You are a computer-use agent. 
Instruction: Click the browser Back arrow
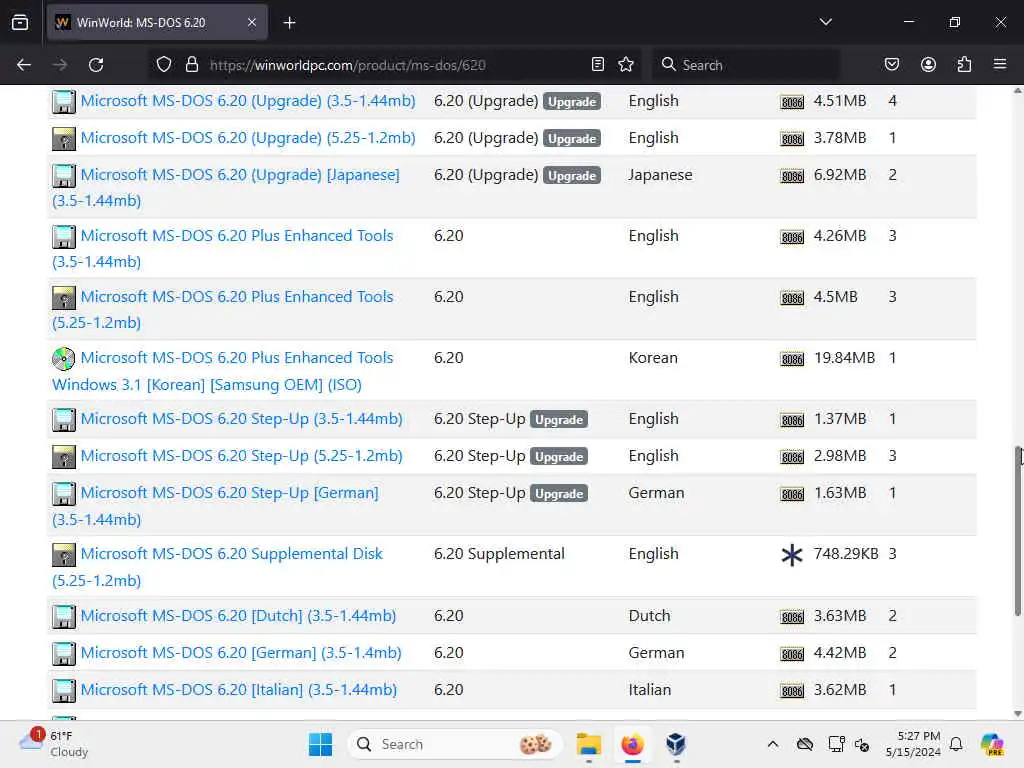(24, 65)
